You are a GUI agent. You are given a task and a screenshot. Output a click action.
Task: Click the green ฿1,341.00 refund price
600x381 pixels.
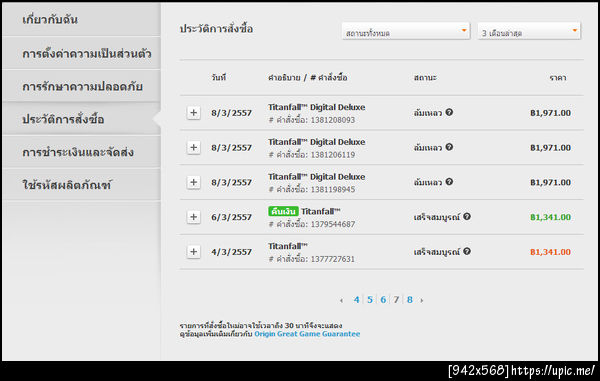tap(550, 217)
